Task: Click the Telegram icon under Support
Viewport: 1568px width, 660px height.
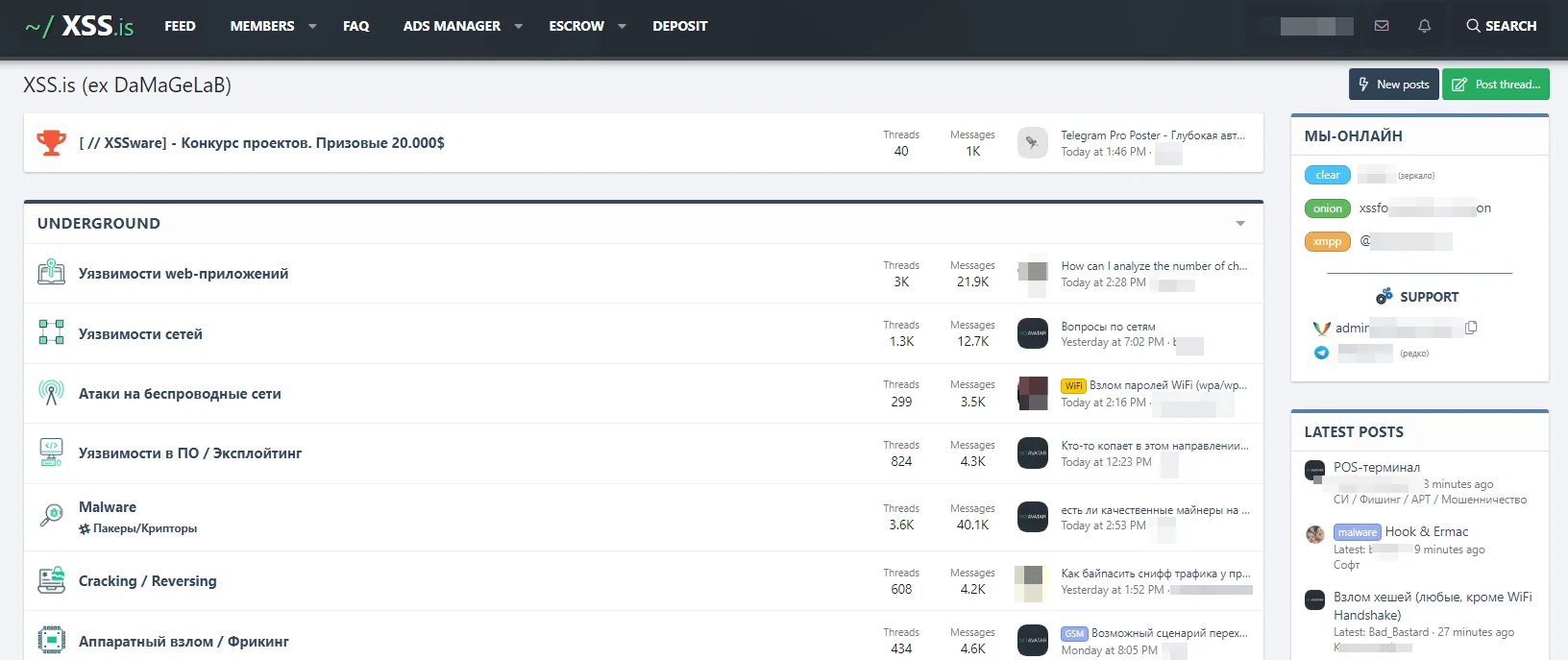Action: pos(1321,353)
